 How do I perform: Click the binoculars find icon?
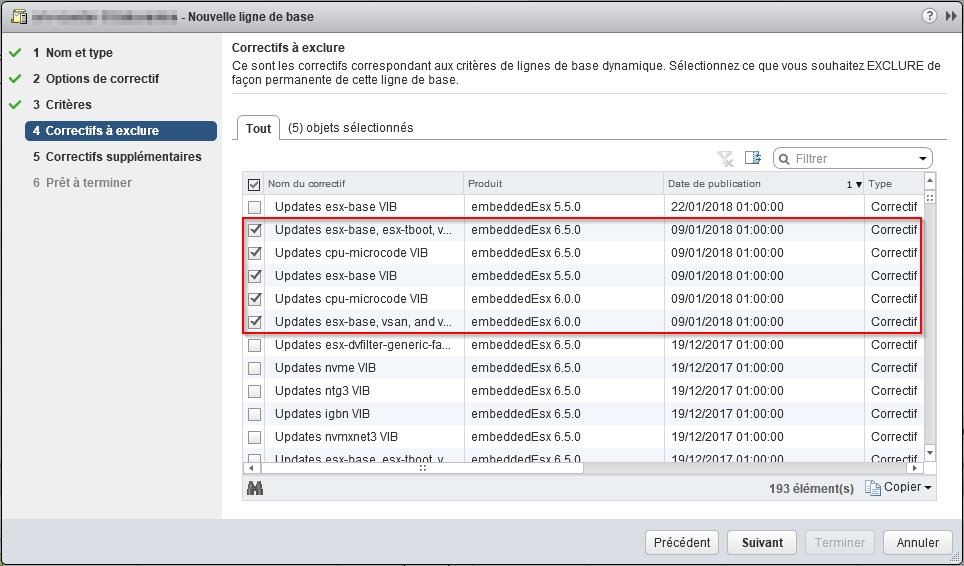click(x=254, y=487)
